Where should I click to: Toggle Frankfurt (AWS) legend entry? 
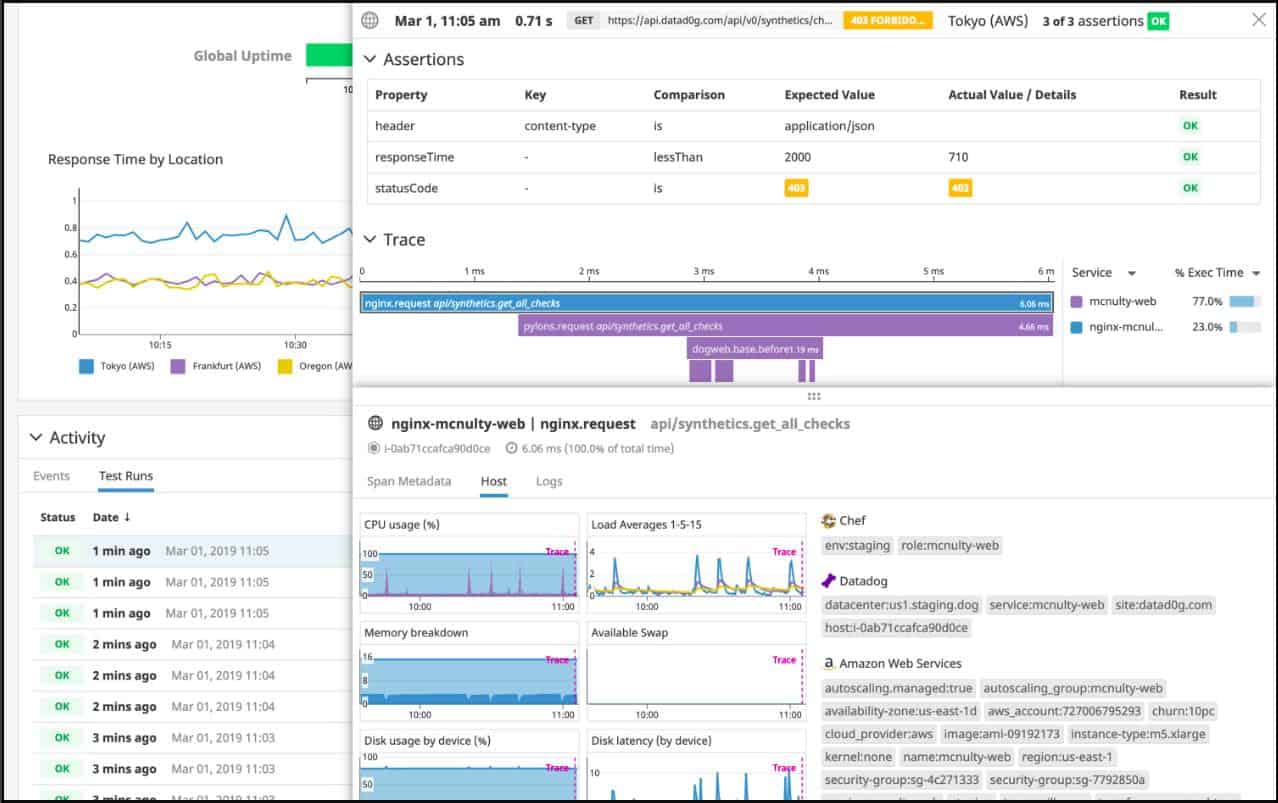216,366
